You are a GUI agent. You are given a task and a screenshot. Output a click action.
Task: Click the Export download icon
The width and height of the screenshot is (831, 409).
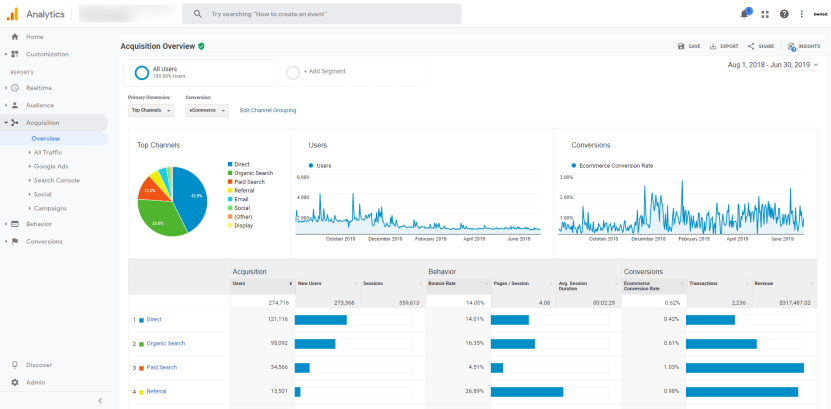point(713,47)
